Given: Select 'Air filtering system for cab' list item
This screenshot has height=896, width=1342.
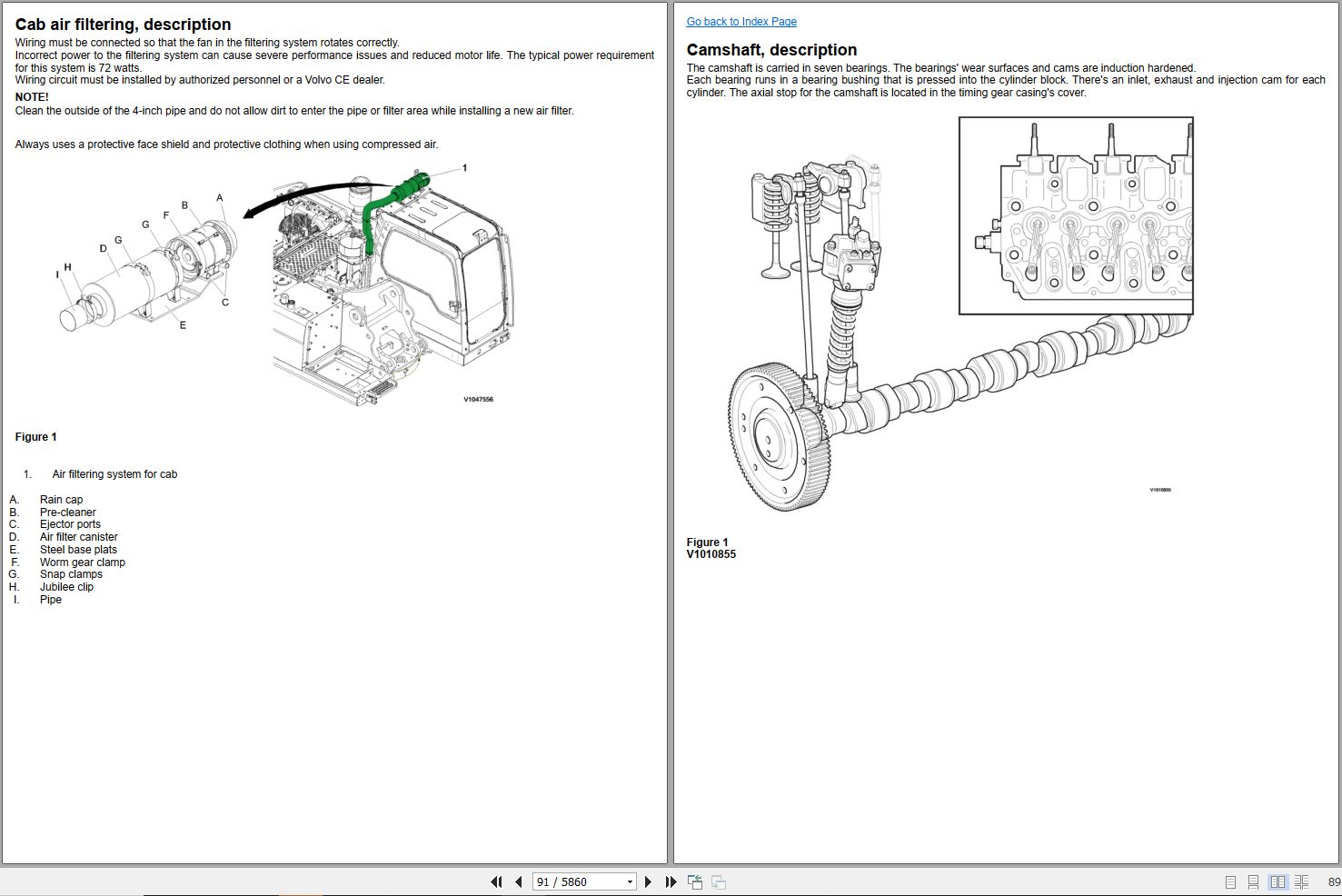Looking at the screenshot, I should click(x=114, y=474).
